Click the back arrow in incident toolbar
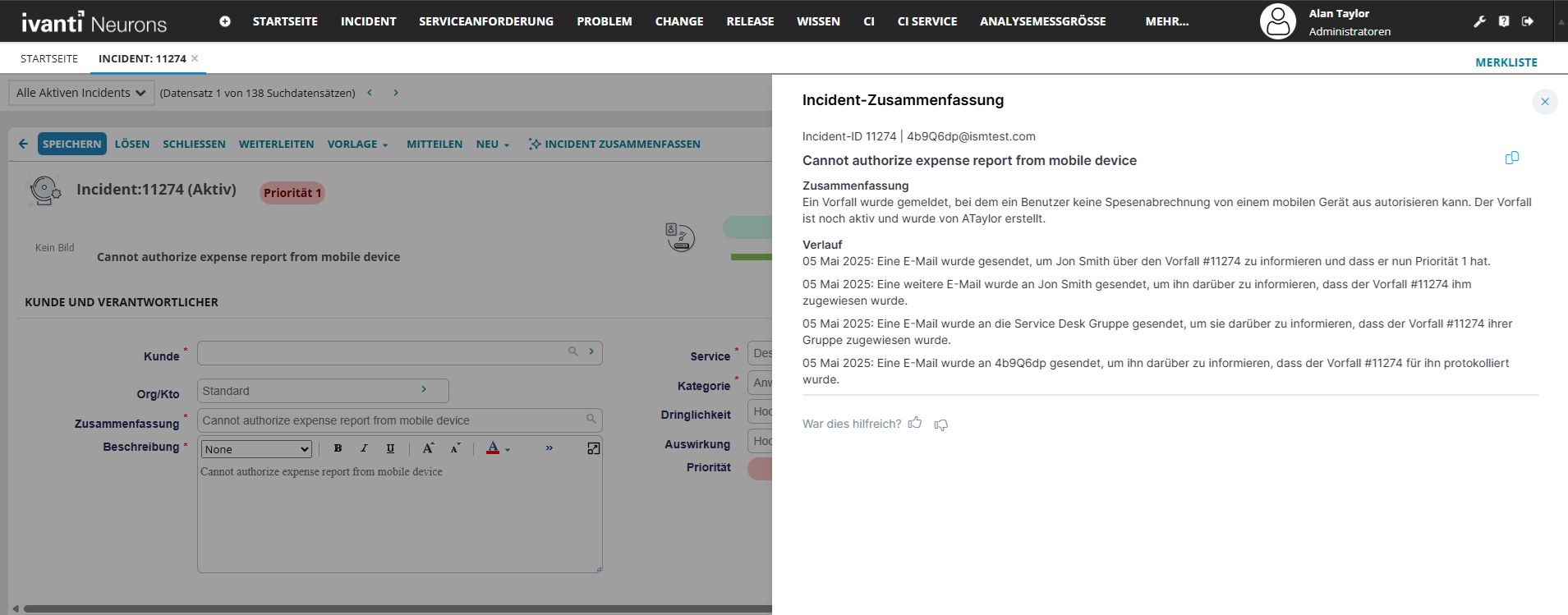This screenshot has width=1568, height=615. [x=23, y=144]
